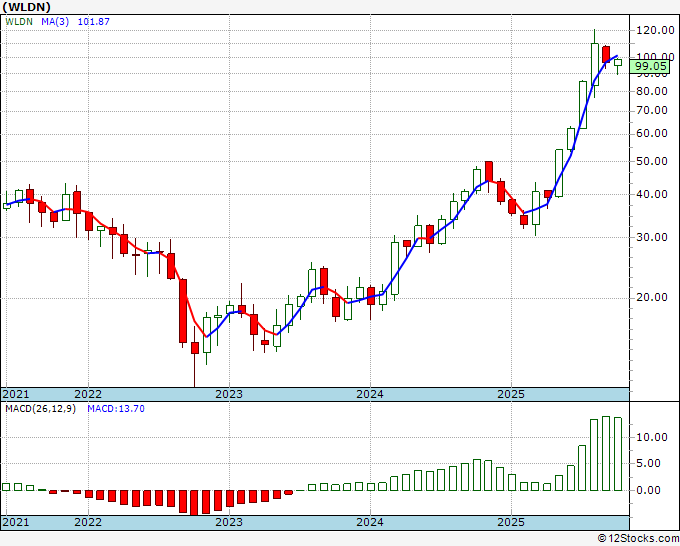Viewport: 680px width, 546px height.
Task: Click the tallest green MACD histogram bar
Action: (606, 454)
